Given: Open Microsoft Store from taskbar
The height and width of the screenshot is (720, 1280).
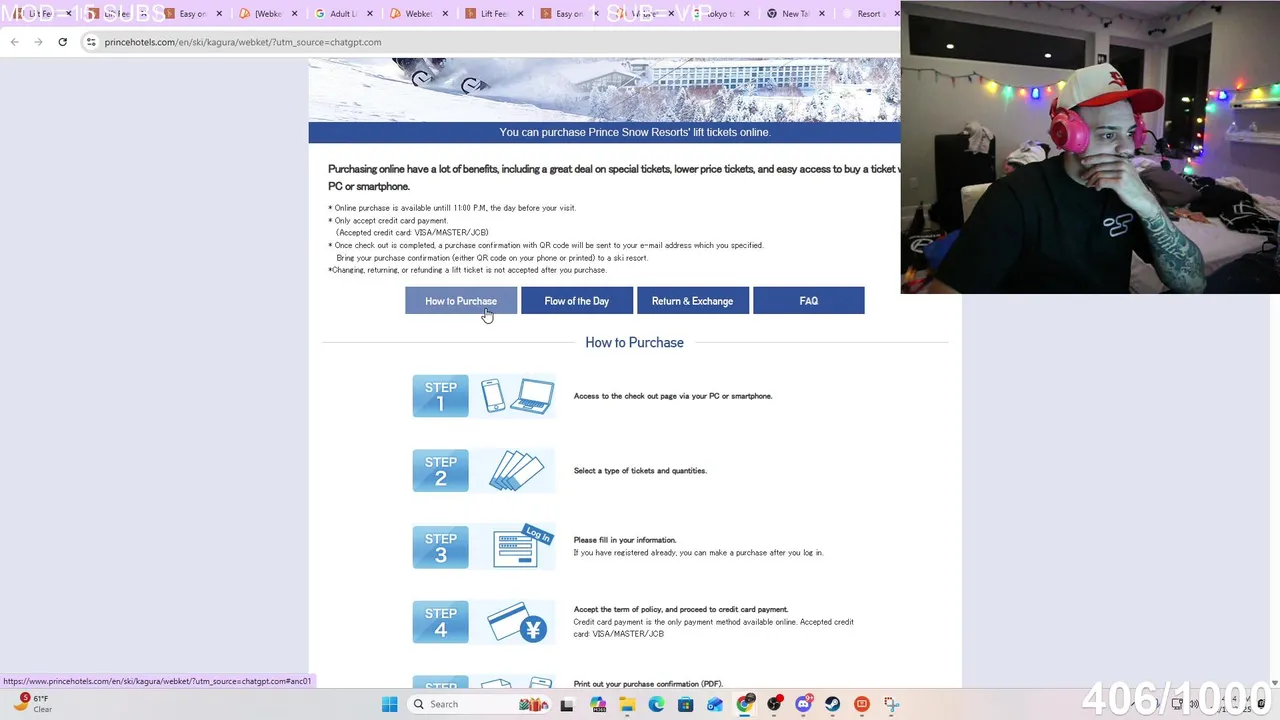Looking at the screenshot, I should click(x=685, y=704).
